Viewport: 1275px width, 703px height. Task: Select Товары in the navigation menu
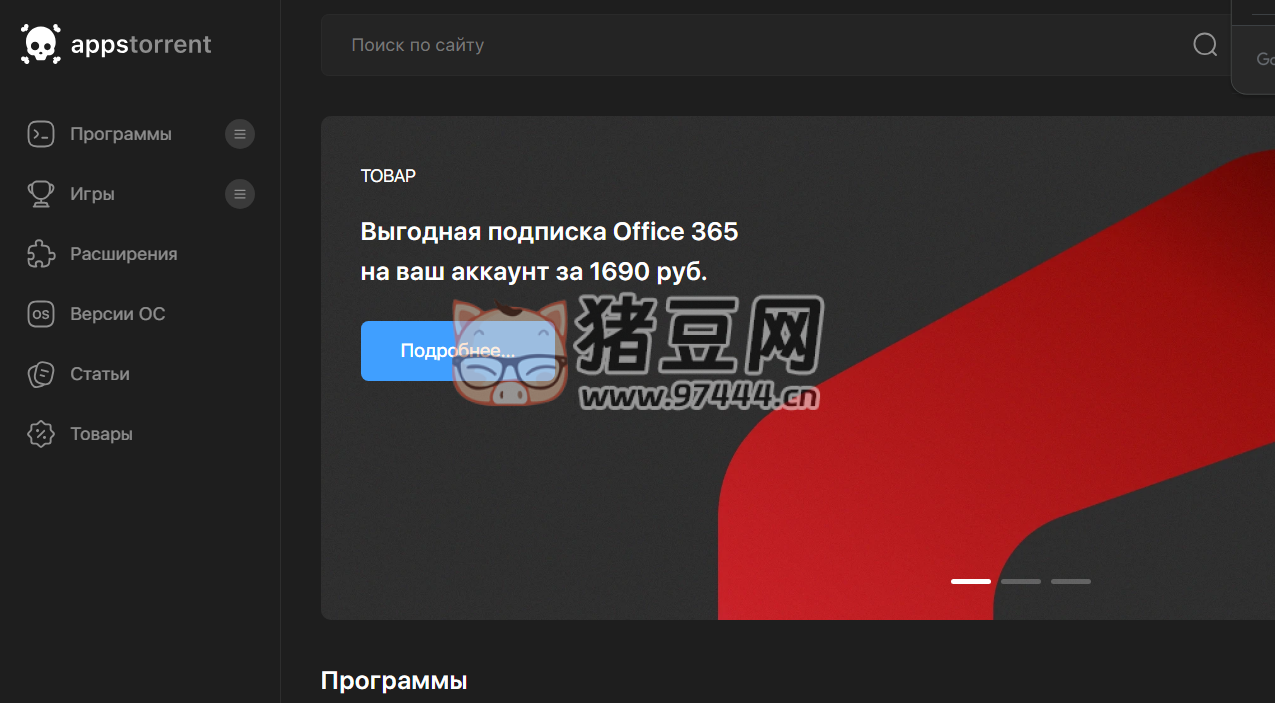100,433
